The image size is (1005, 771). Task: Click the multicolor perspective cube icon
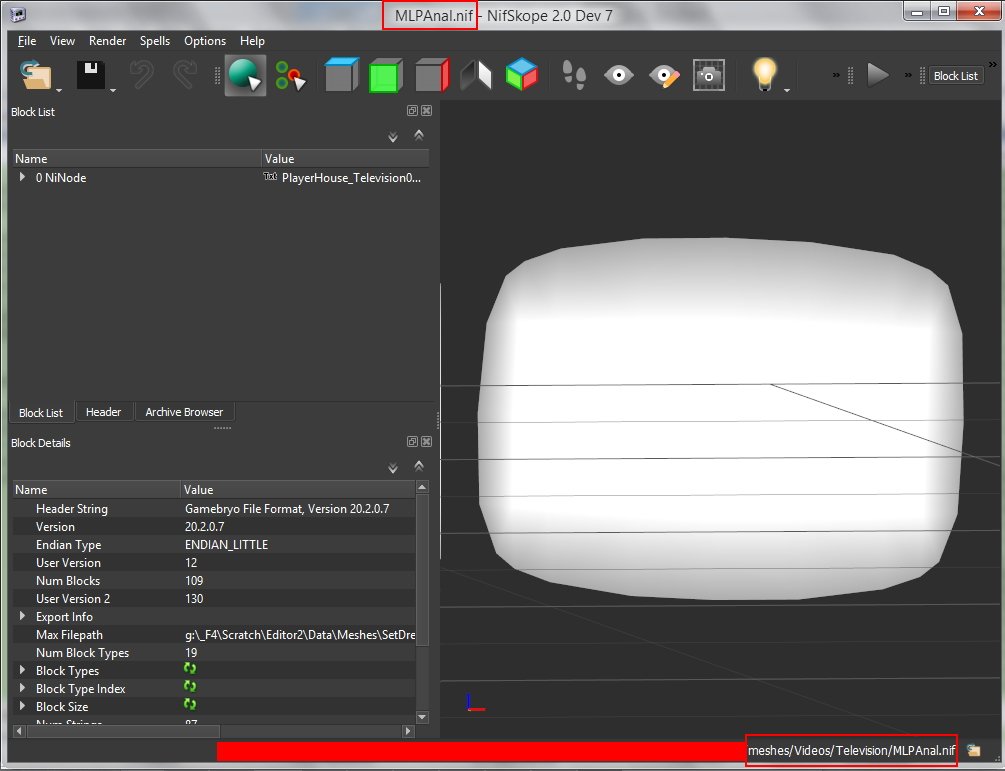point(521,76)
